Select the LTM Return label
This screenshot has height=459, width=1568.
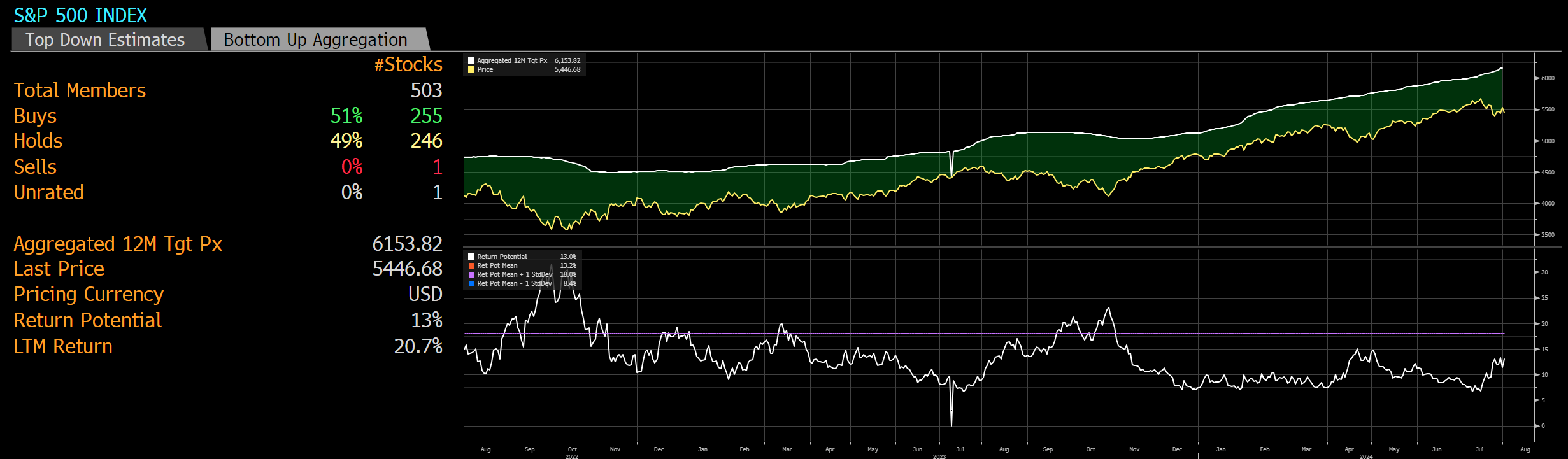(x=63, y=346)
